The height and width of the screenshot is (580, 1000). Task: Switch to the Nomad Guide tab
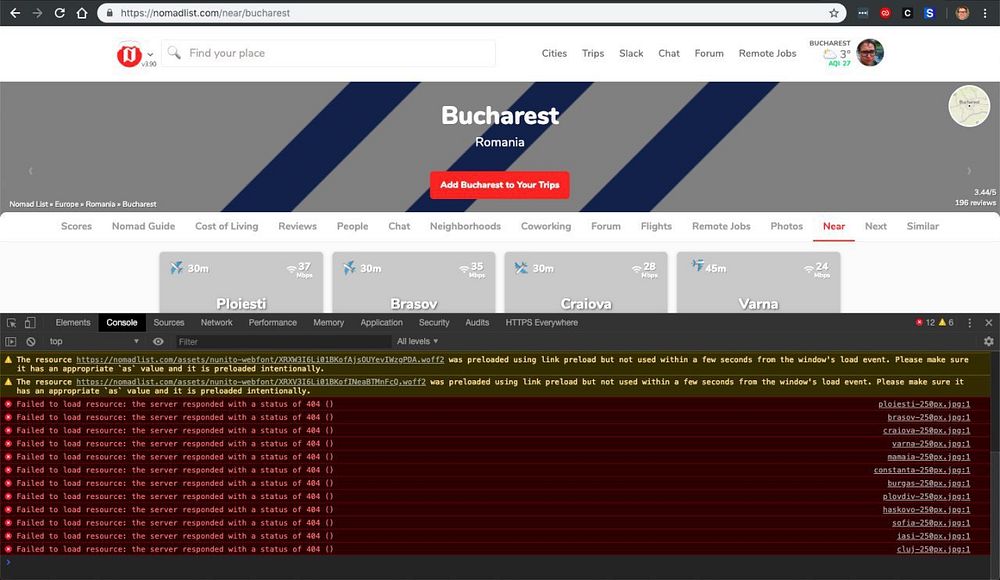143,226
